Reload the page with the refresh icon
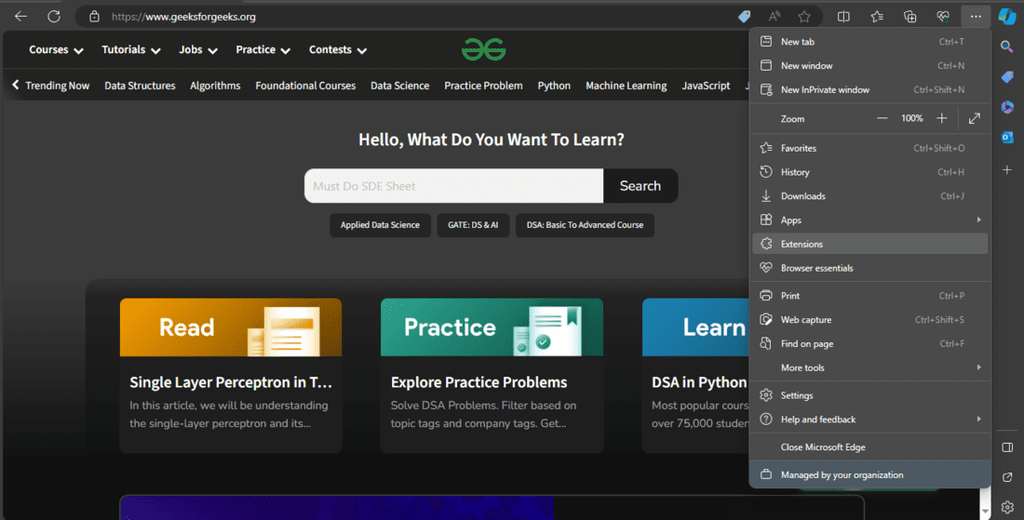The image size is (1024, 520). pos(54,16)
